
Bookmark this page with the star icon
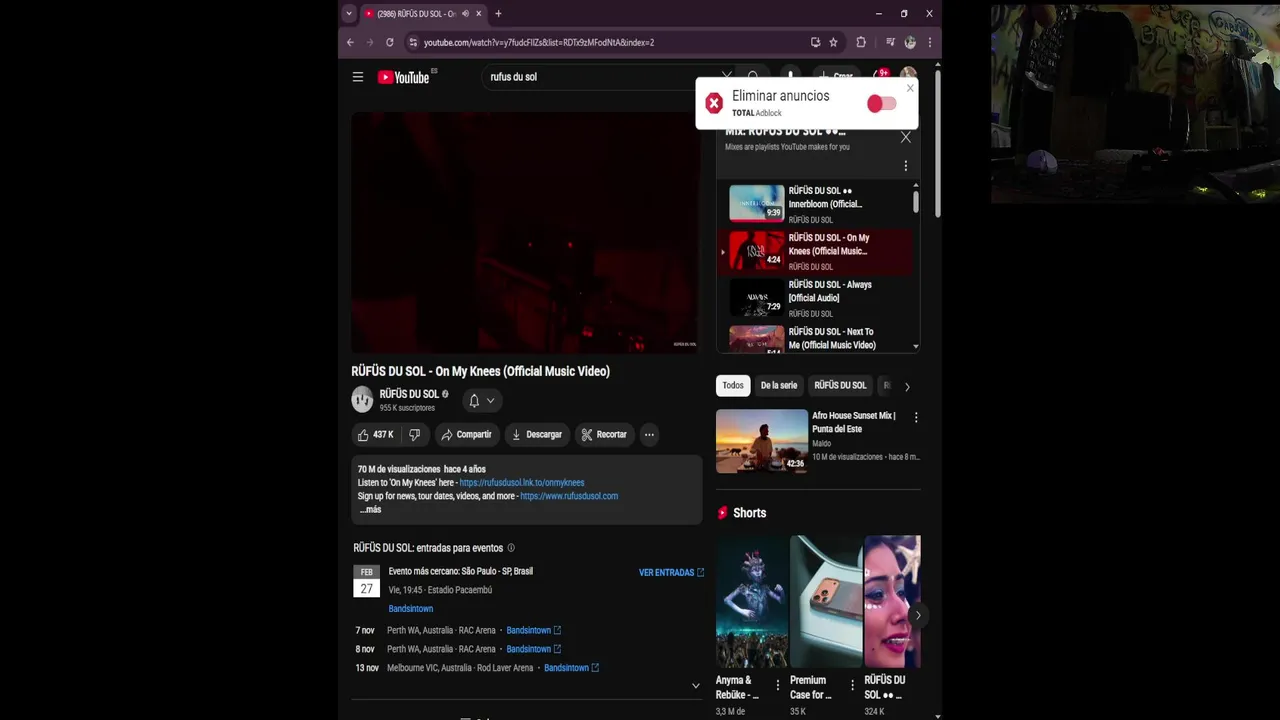tap(833, 42)
